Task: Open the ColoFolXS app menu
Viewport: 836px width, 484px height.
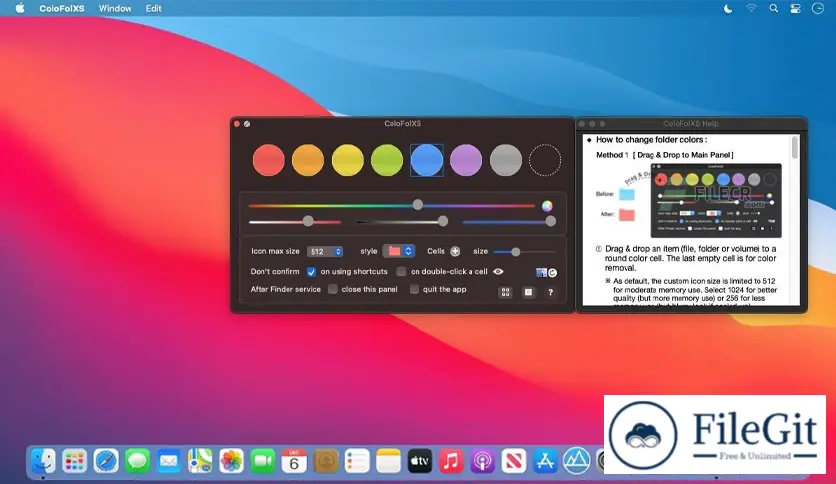Action: [x=62, y=9]
